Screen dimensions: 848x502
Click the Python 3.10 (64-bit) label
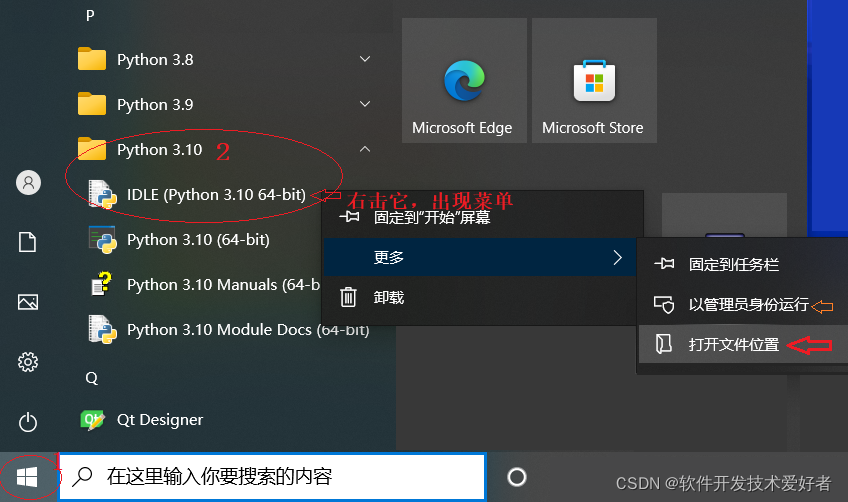pyautogui.click(x=198, y=240)
